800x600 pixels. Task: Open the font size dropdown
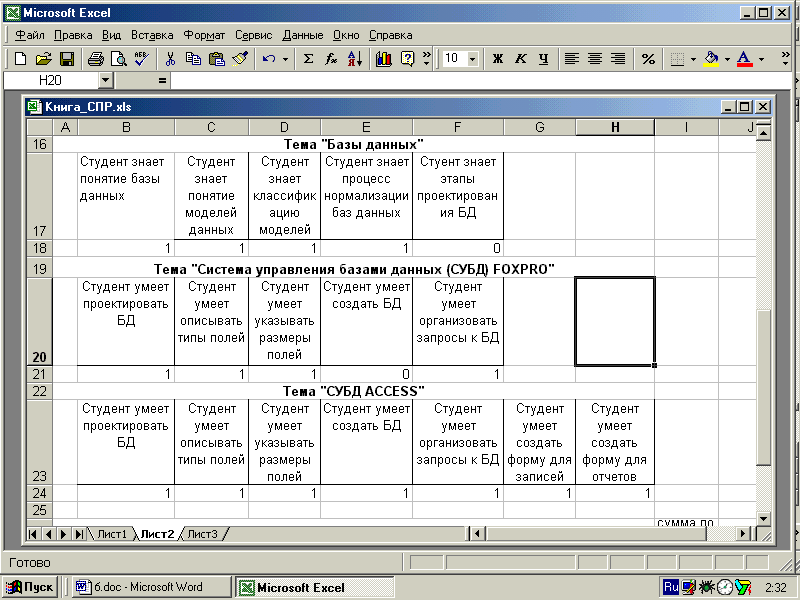472,59
